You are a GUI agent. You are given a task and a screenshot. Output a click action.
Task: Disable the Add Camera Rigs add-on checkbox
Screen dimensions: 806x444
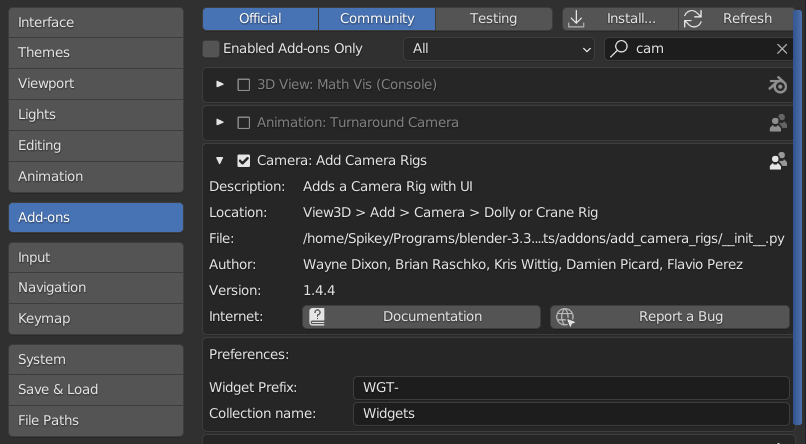tap(244, 161)
